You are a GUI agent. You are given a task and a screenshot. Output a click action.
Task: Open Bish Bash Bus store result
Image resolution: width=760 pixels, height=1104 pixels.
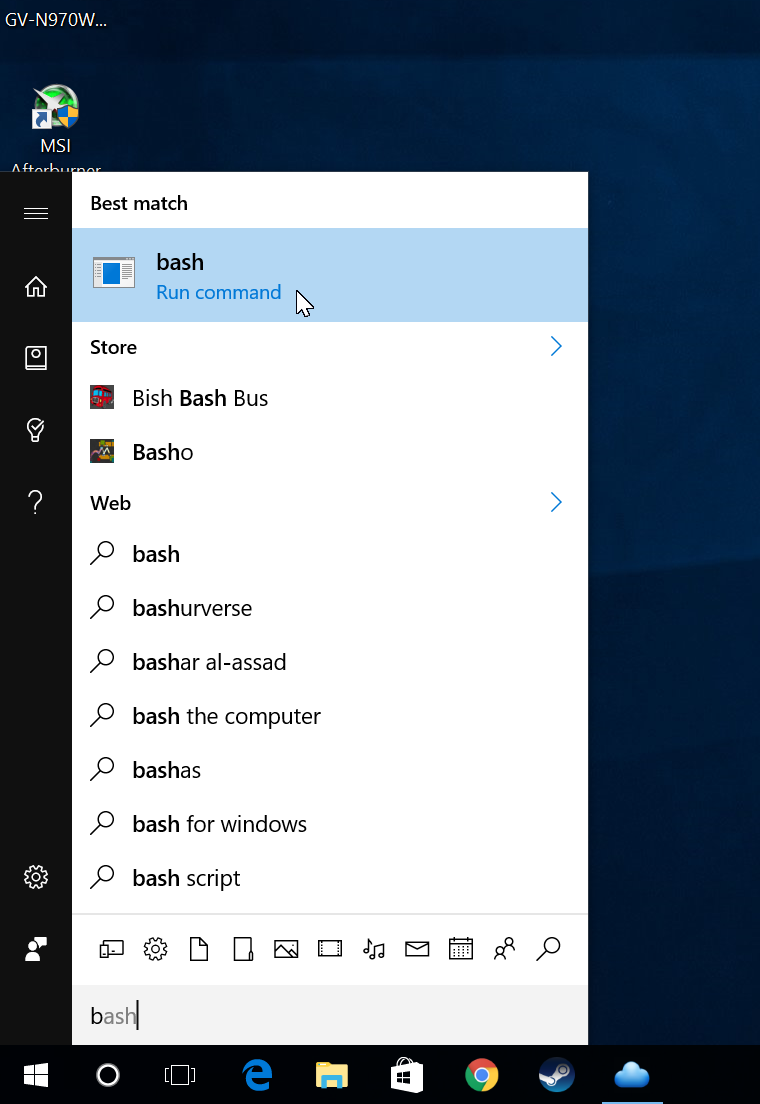click(330, 399)
